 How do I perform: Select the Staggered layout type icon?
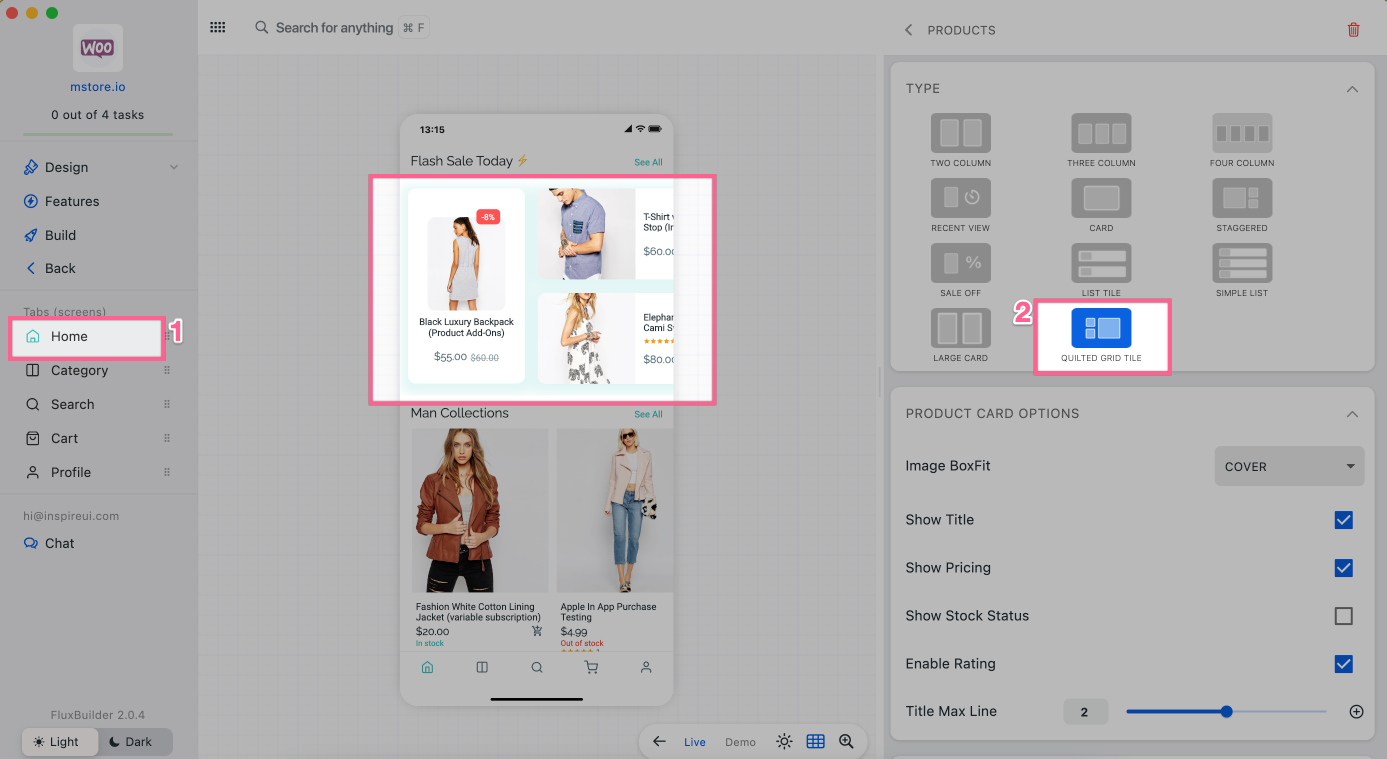click(x=1241, y=198)
